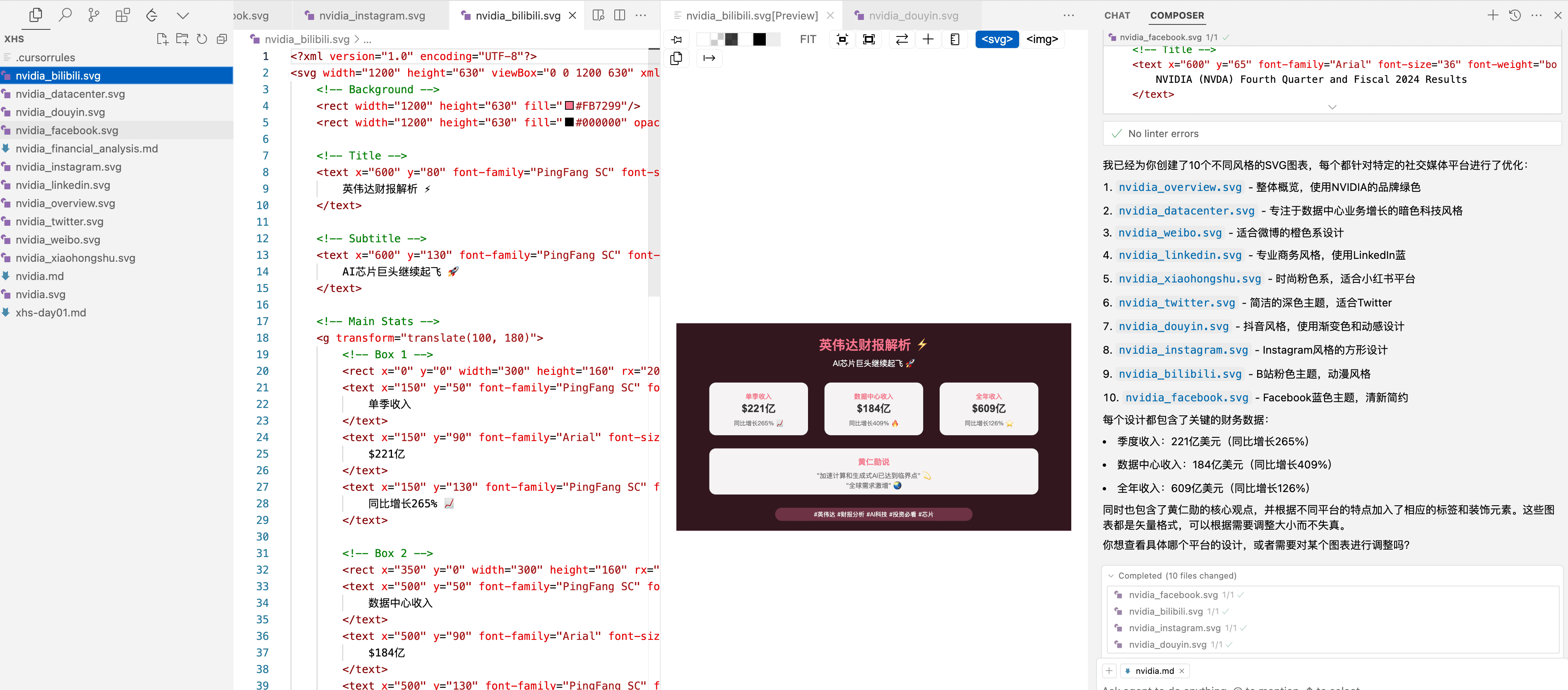Click editor minimap scrollbar region
The image size is (1568, 690).
click(654, 172)
